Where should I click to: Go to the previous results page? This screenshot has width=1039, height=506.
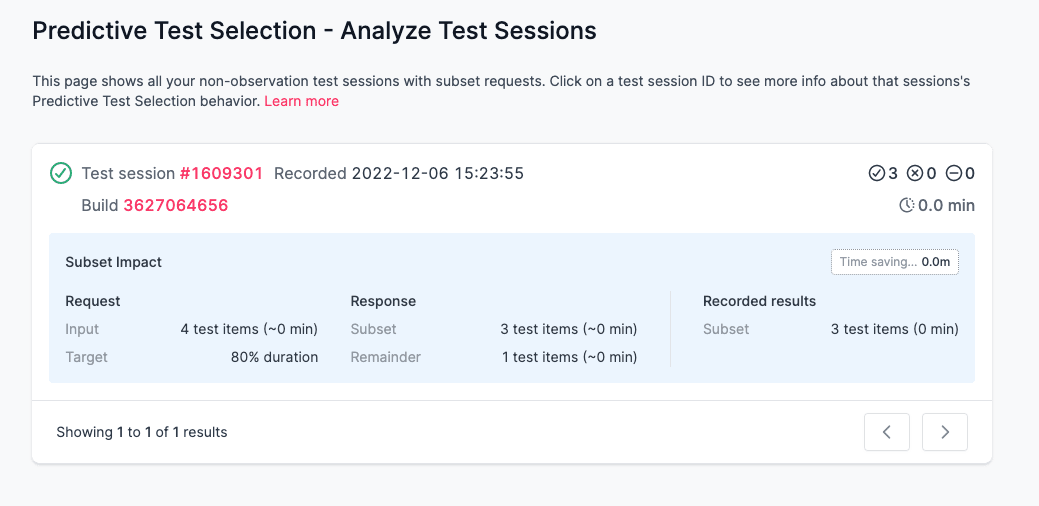(887, 432)
